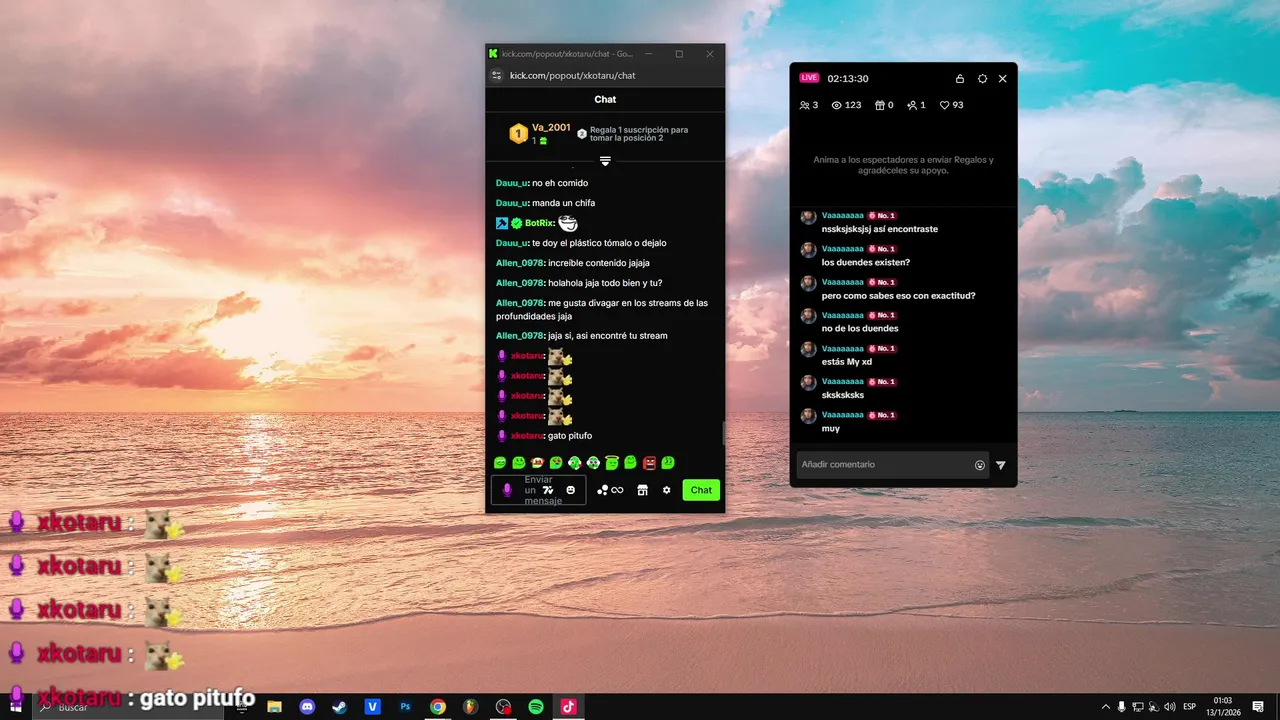Open TikTok Live Studio from the taskbar
This screenshot has width=1280, height=720.
click(x=569, y=707)
